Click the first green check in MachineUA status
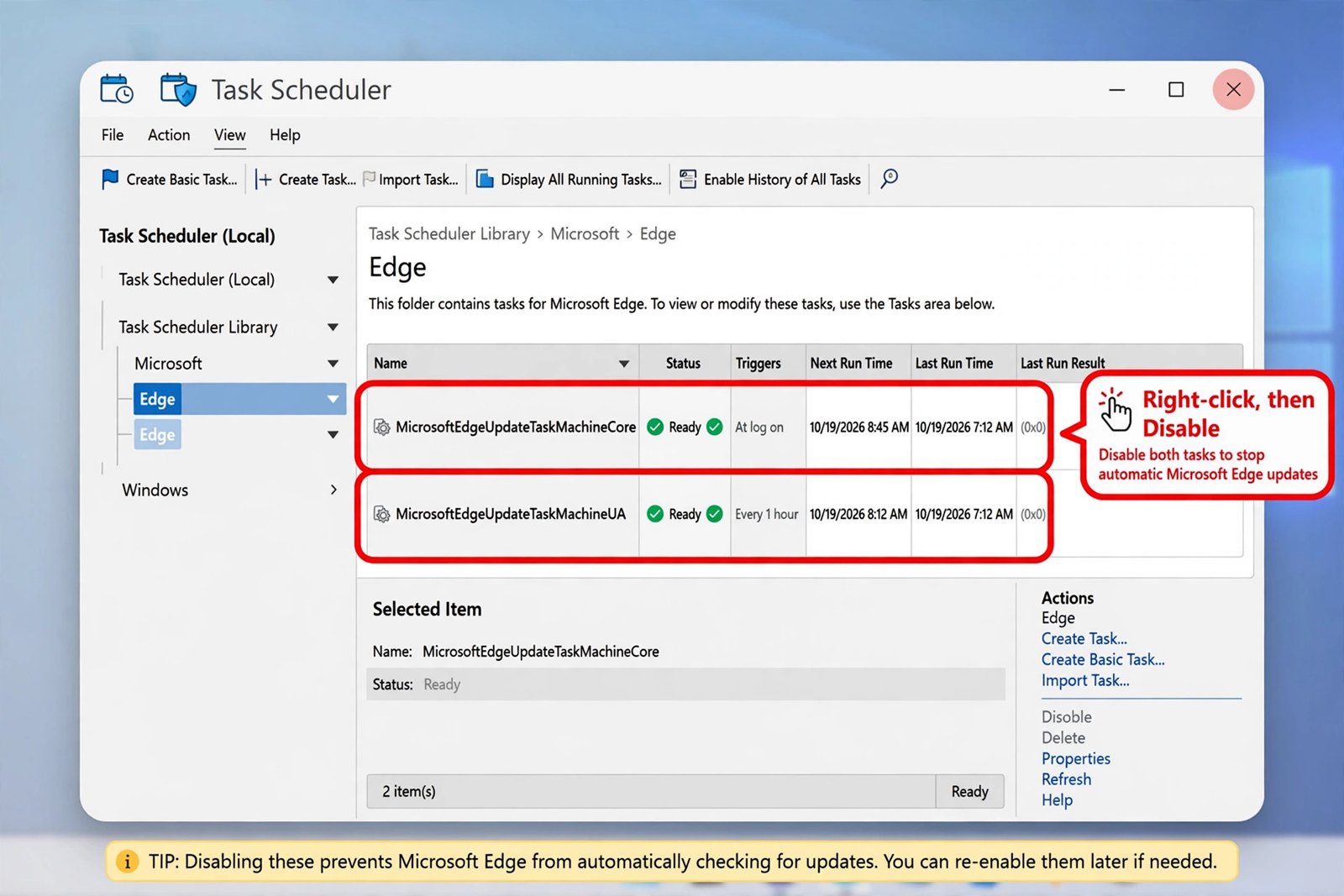The width and height of the screenshot is (1344, 896). coord(655,514)
